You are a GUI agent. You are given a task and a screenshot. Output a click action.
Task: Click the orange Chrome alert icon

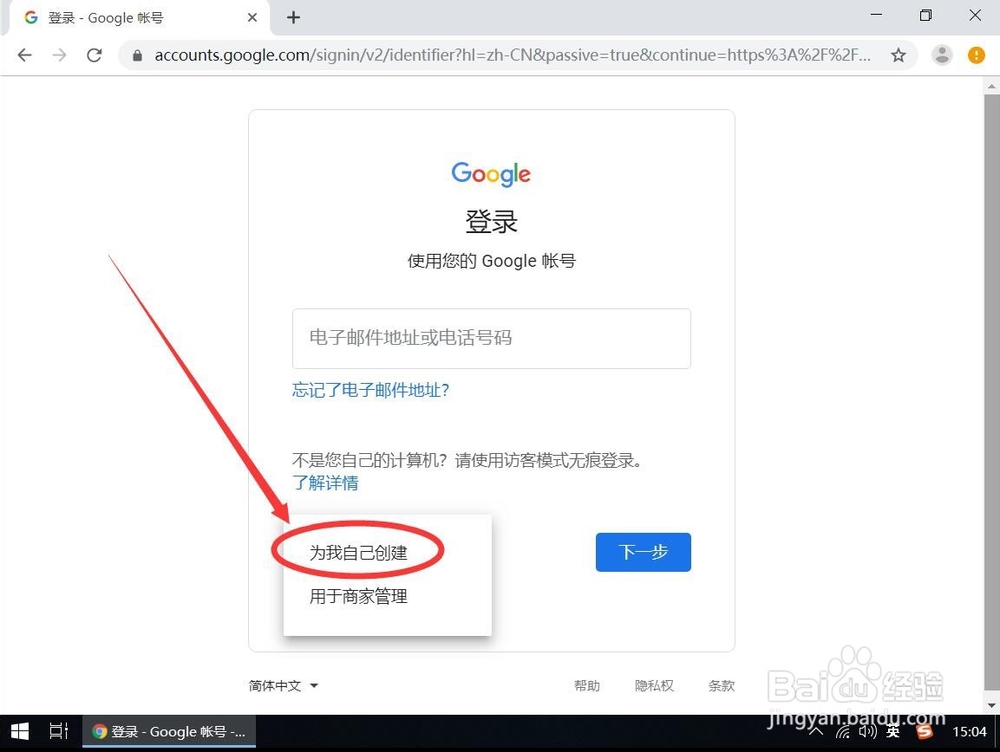pyautogui.click(x=976, y=55)
